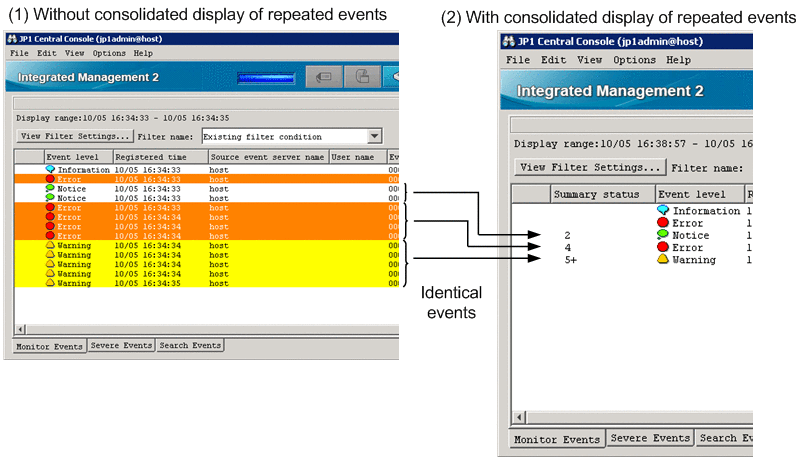Image resolution: width=800 pixels, height=461 pixels.
Task: Select the Warning icon in right window
Action: (663, 259)
